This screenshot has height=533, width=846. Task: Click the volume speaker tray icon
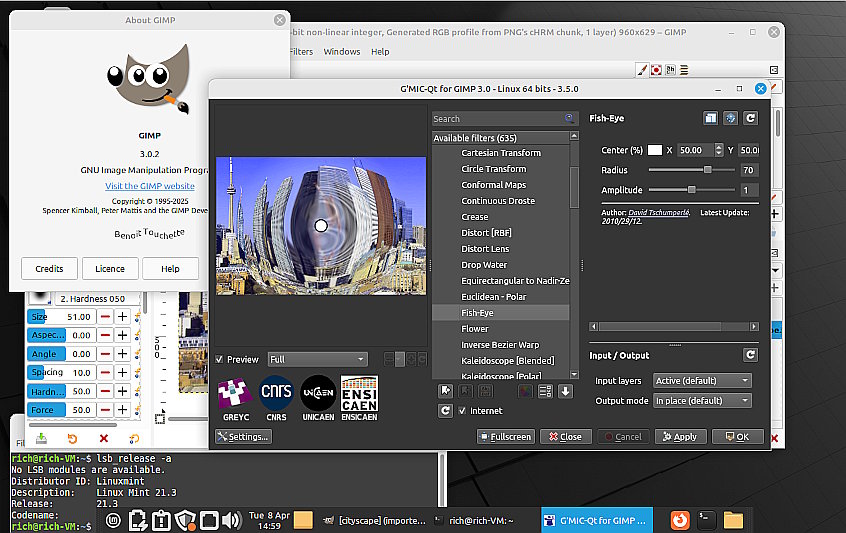[232, 520]
